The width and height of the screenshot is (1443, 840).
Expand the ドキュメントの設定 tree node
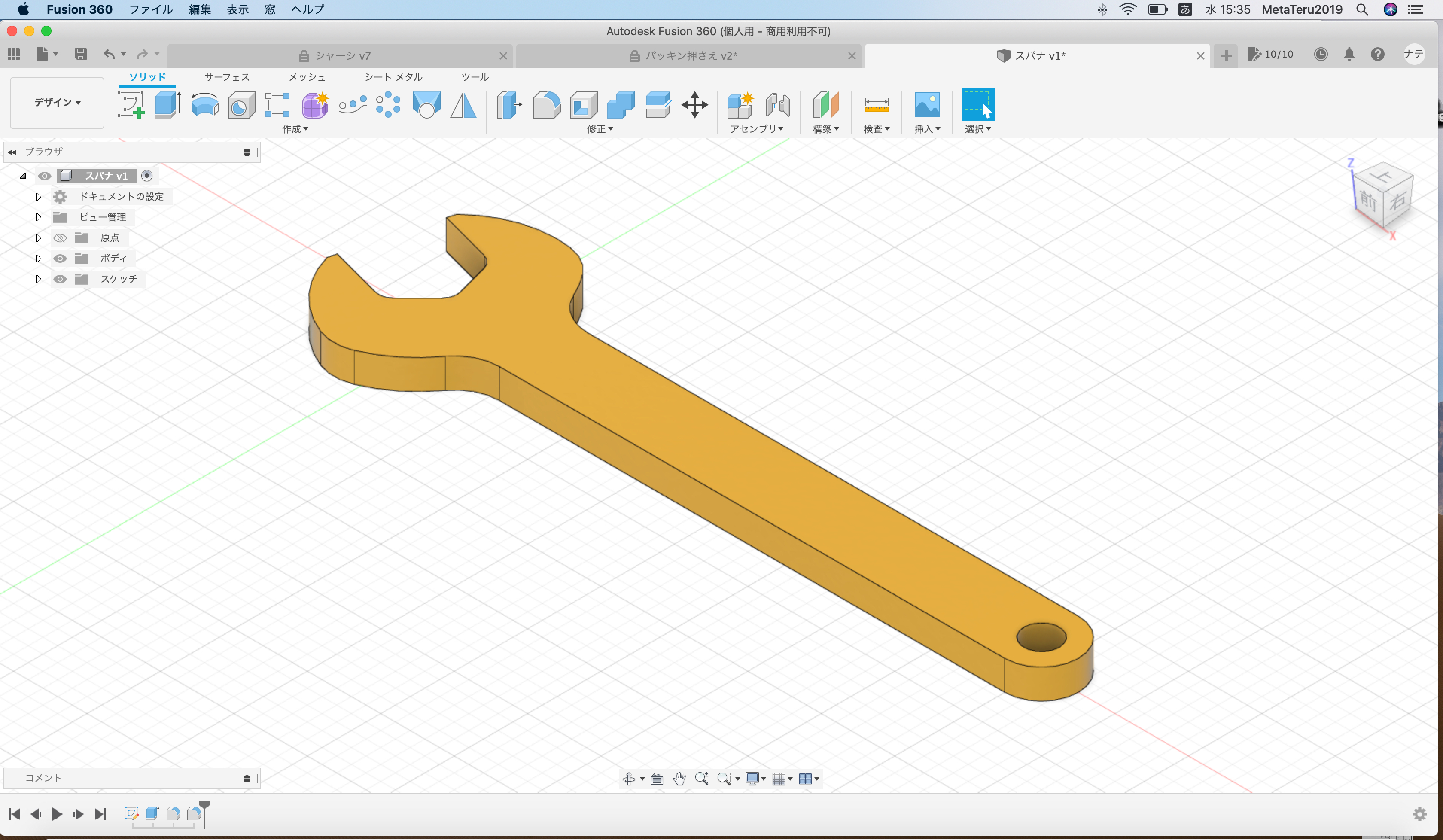pos(38,196)
